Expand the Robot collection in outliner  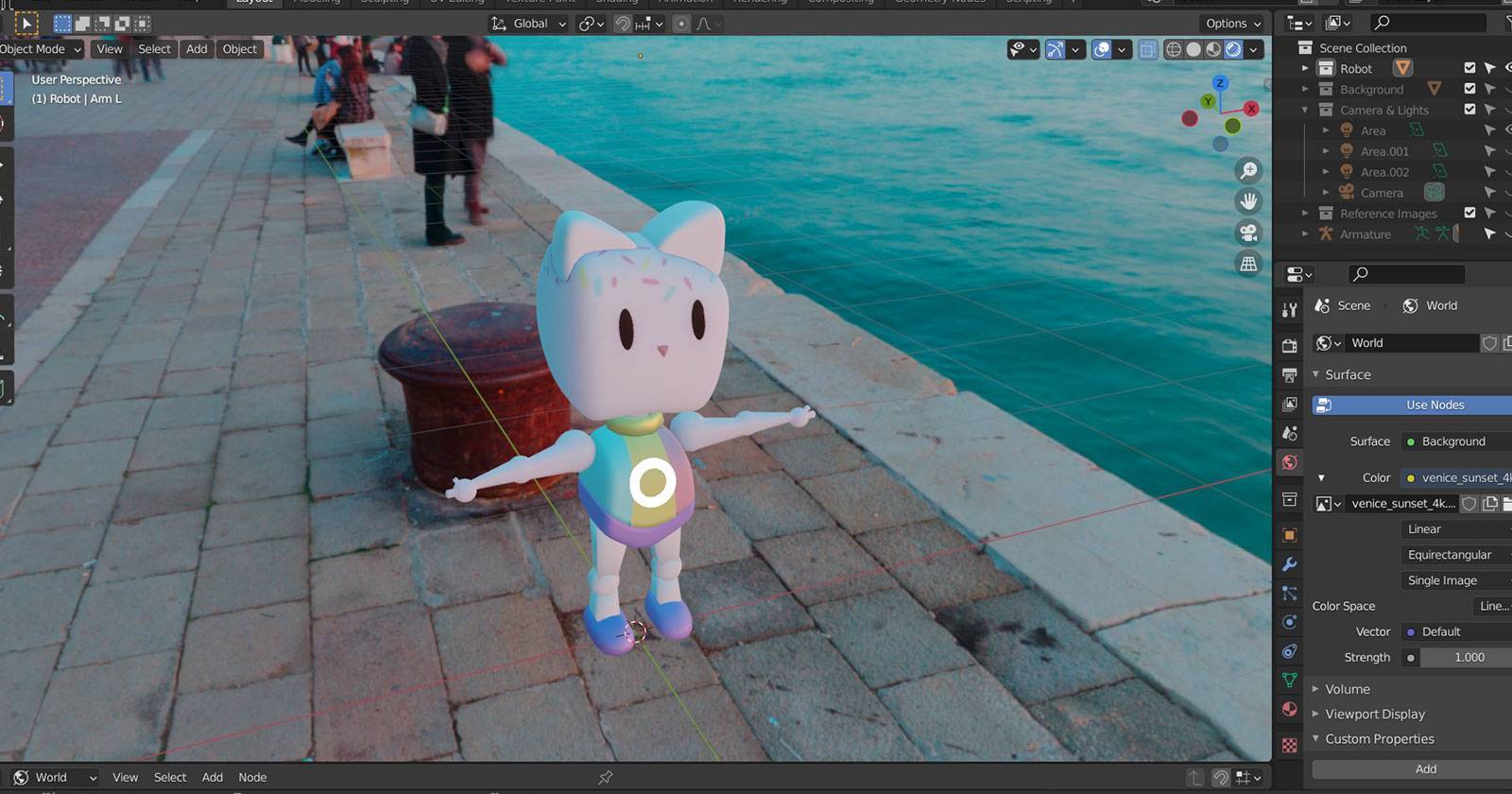point(1305,68)
